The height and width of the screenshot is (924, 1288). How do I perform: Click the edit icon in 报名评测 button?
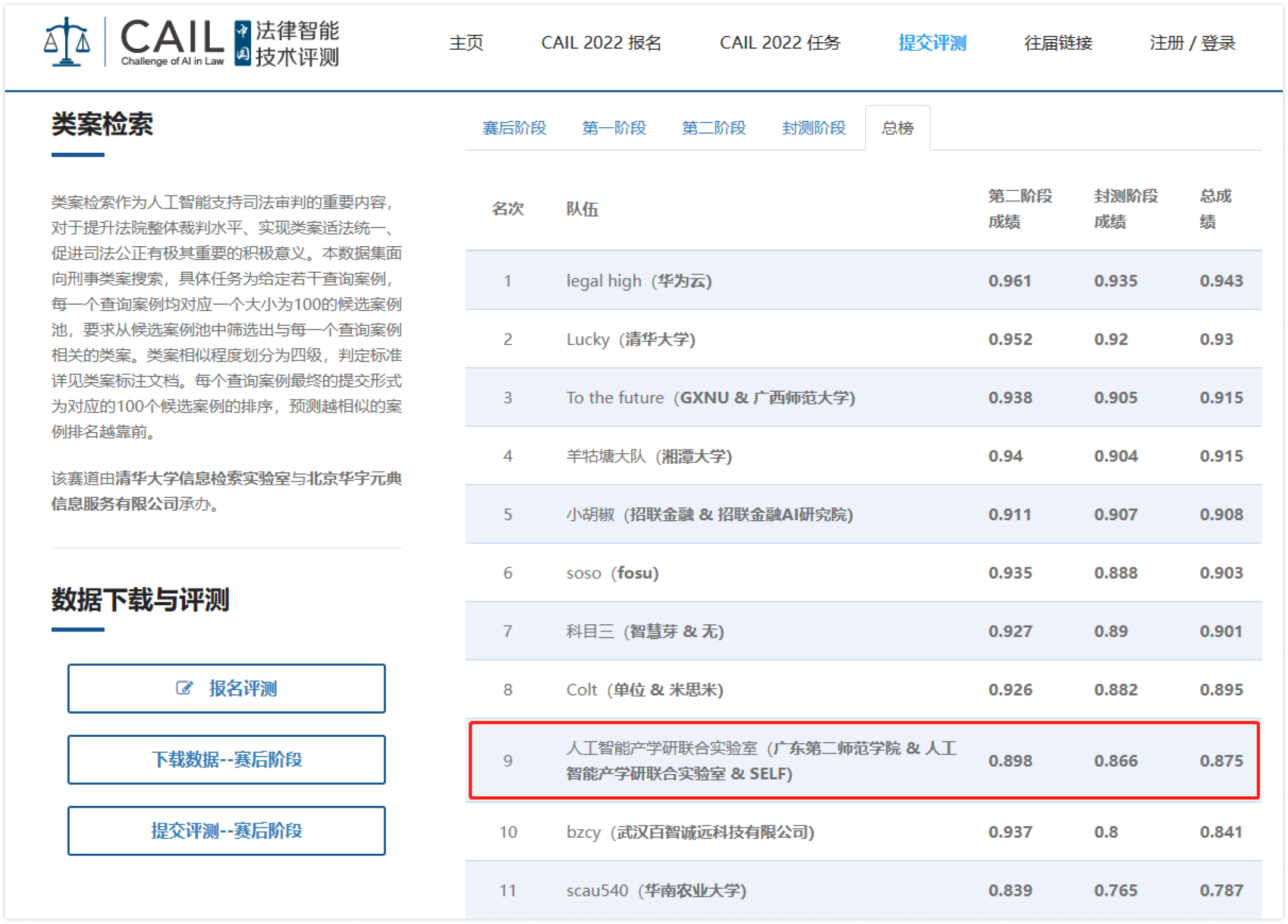tap(184, 688)
